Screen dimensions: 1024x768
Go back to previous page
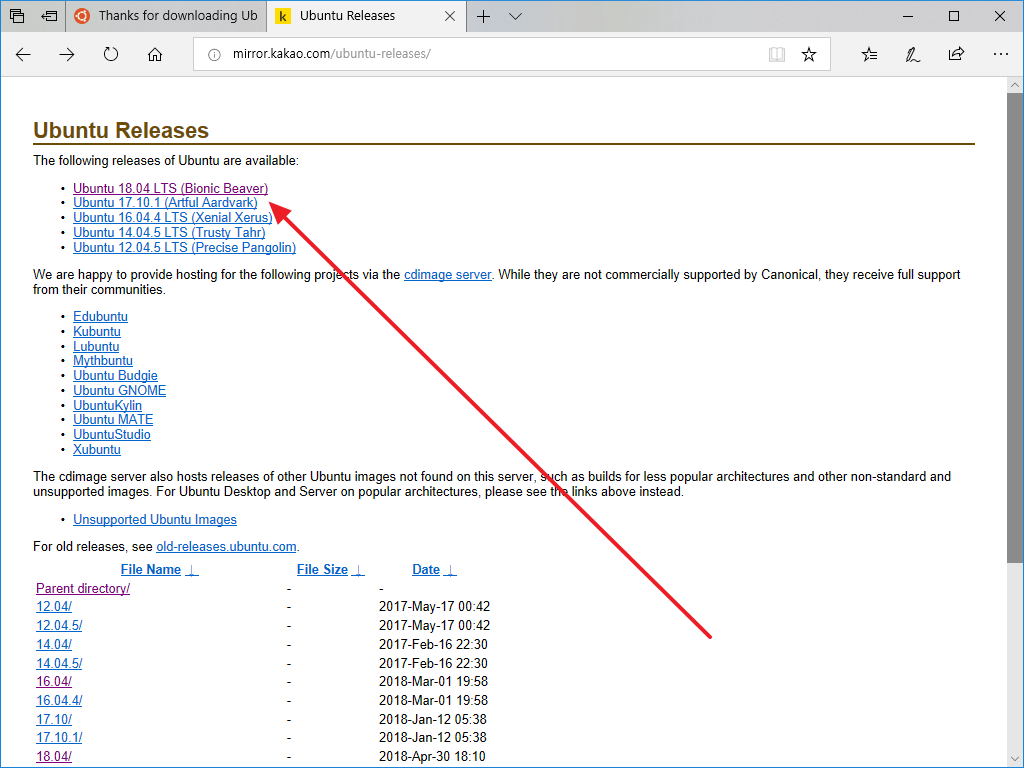coord(24,54)
